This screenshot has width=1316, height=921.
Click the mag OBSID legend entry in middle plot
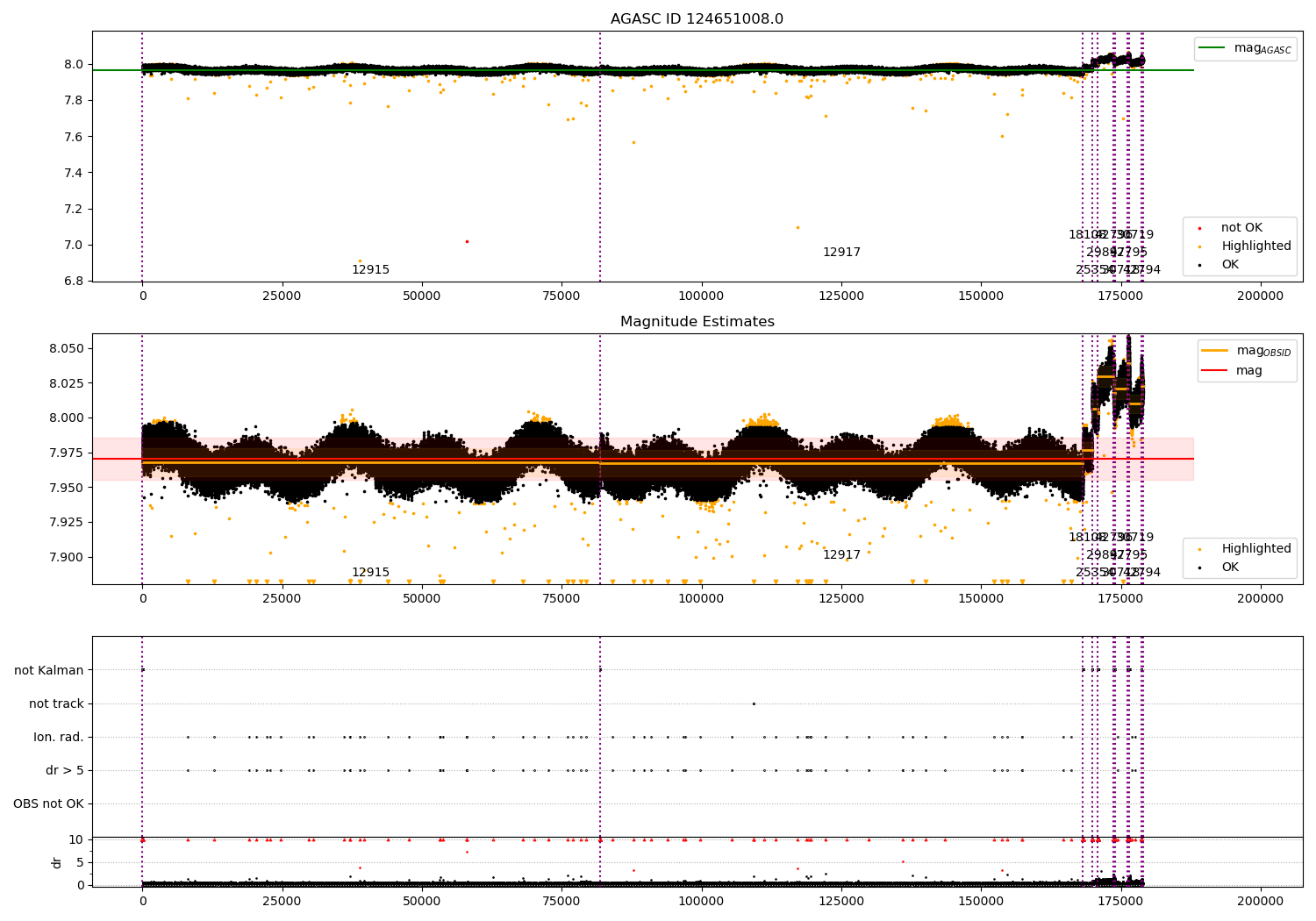pyautogui.click(x=1247, y=351)
